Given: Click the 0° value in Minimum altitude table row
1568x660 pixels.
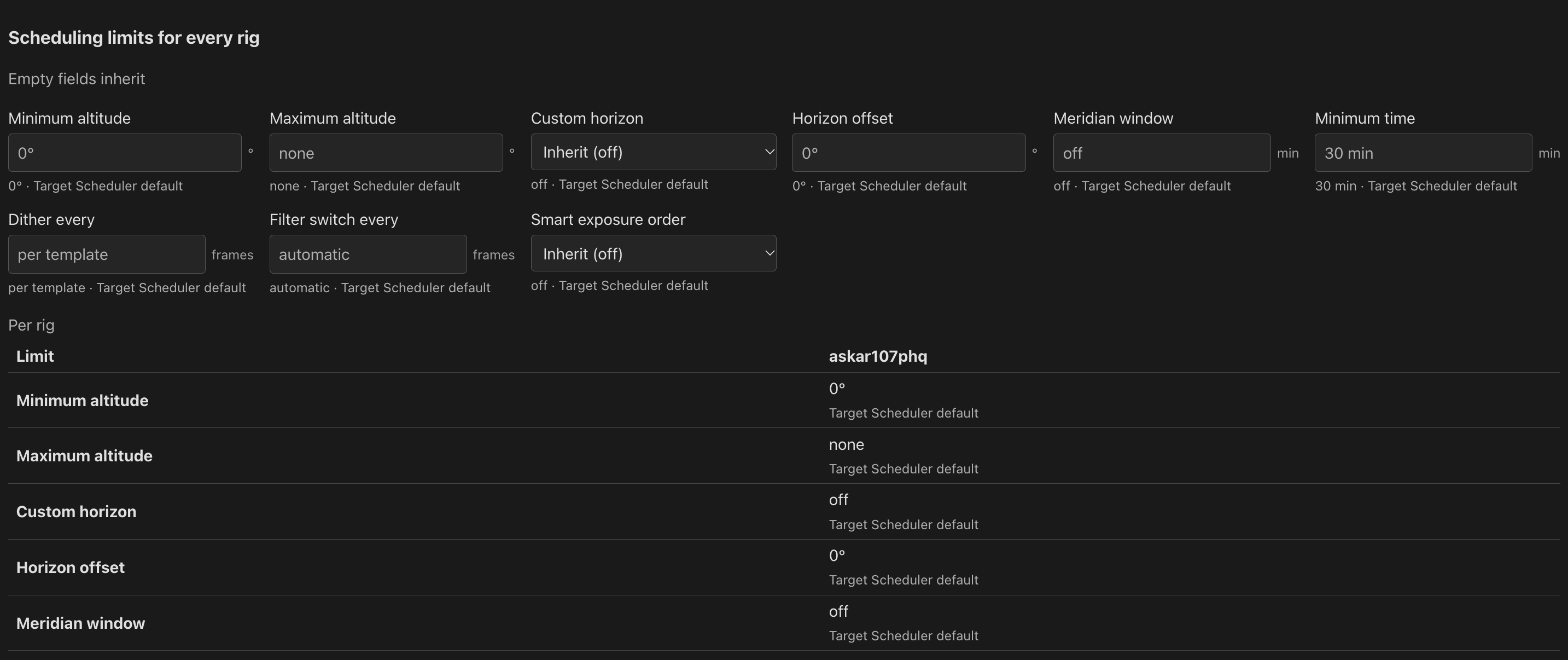Looking at the screenshot, I should coord(837,389).
